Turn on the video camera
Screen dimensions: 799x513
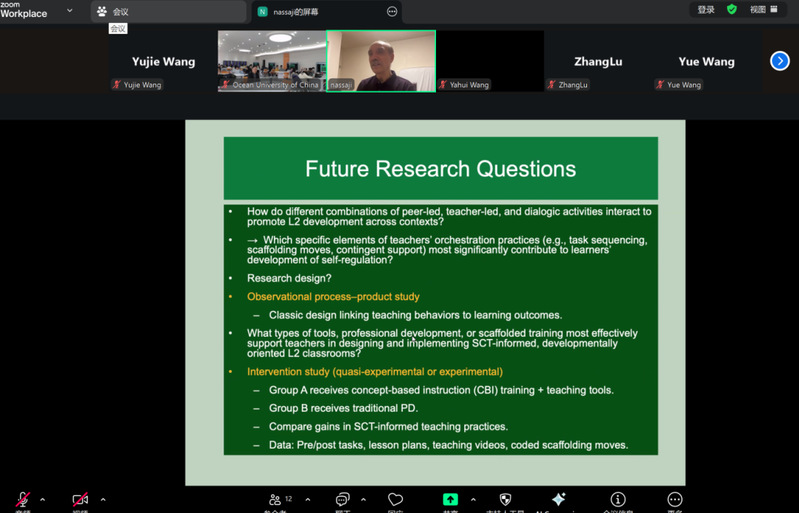click(x=80, y=499)
